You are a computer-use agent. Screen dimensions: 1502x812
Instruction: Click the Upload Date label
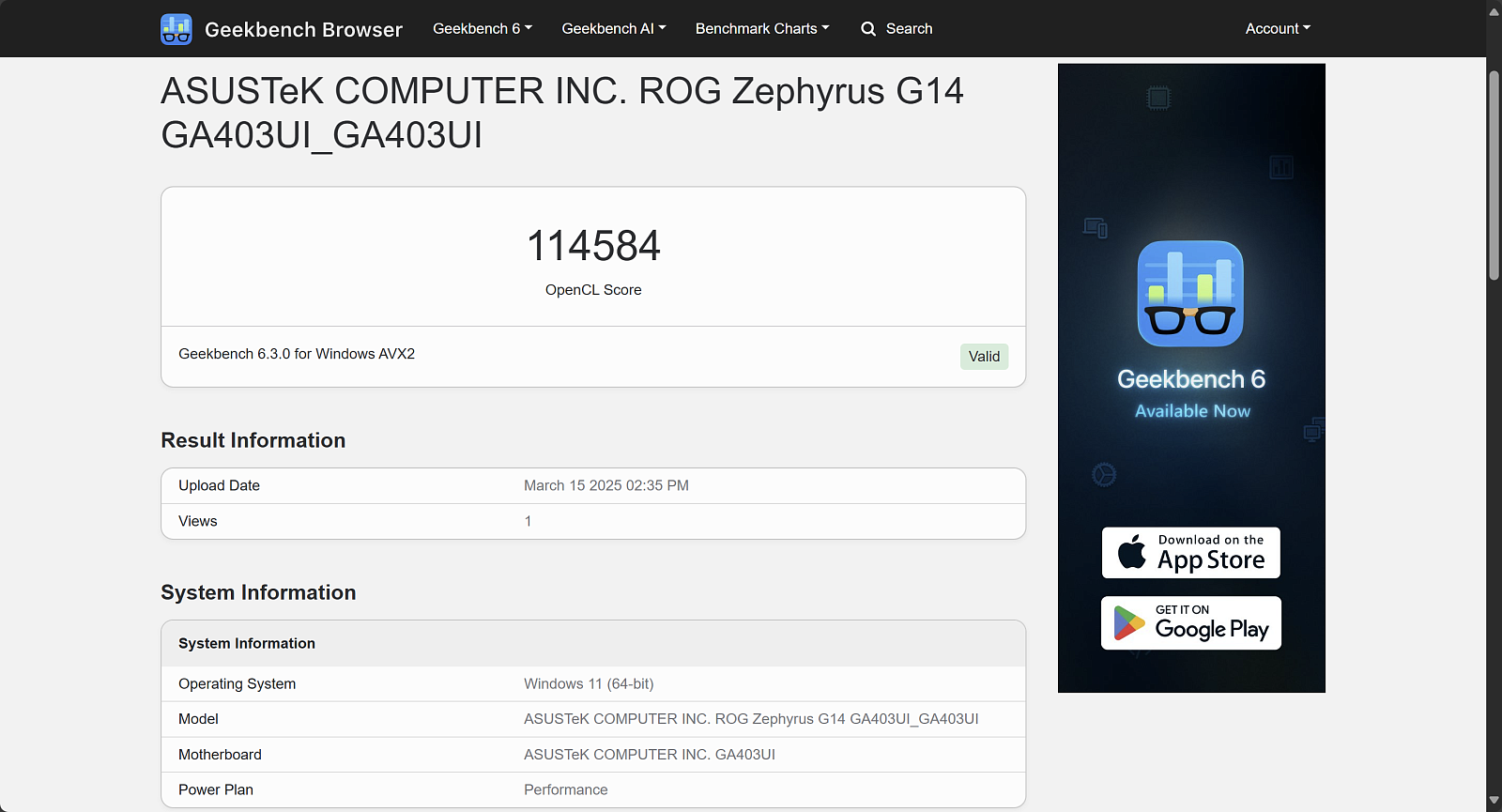tap(219, 485)
